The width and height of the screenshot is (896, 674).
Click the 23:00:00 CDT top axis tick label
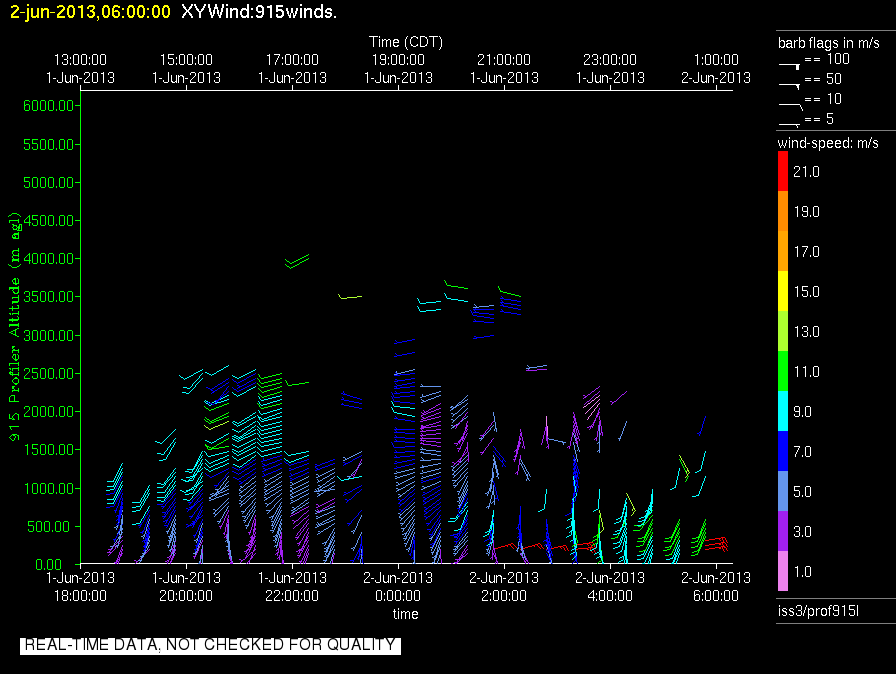coord(610,60)
